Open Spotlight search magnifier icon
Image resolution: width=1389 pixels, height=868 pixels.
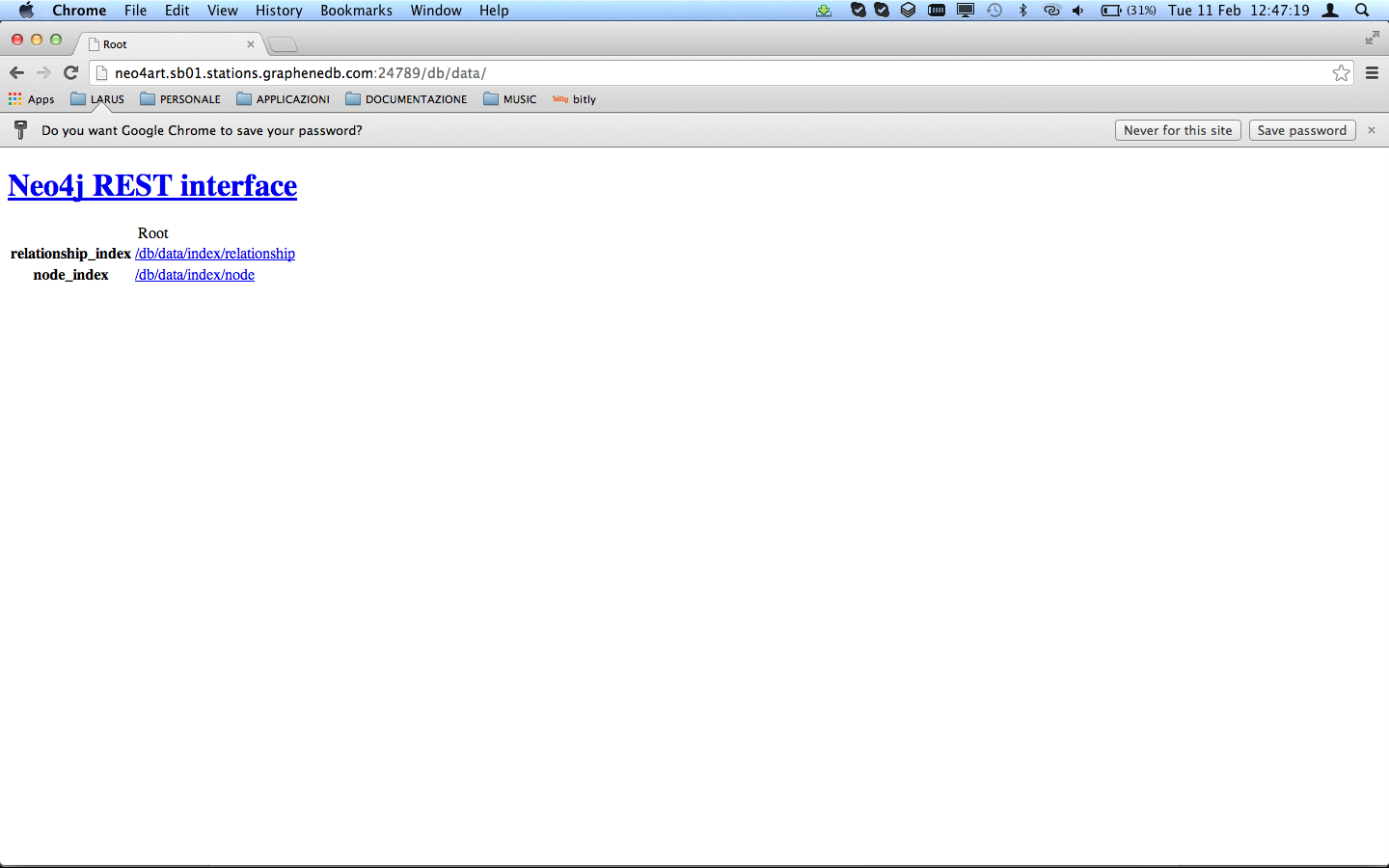pos(1362,11)
